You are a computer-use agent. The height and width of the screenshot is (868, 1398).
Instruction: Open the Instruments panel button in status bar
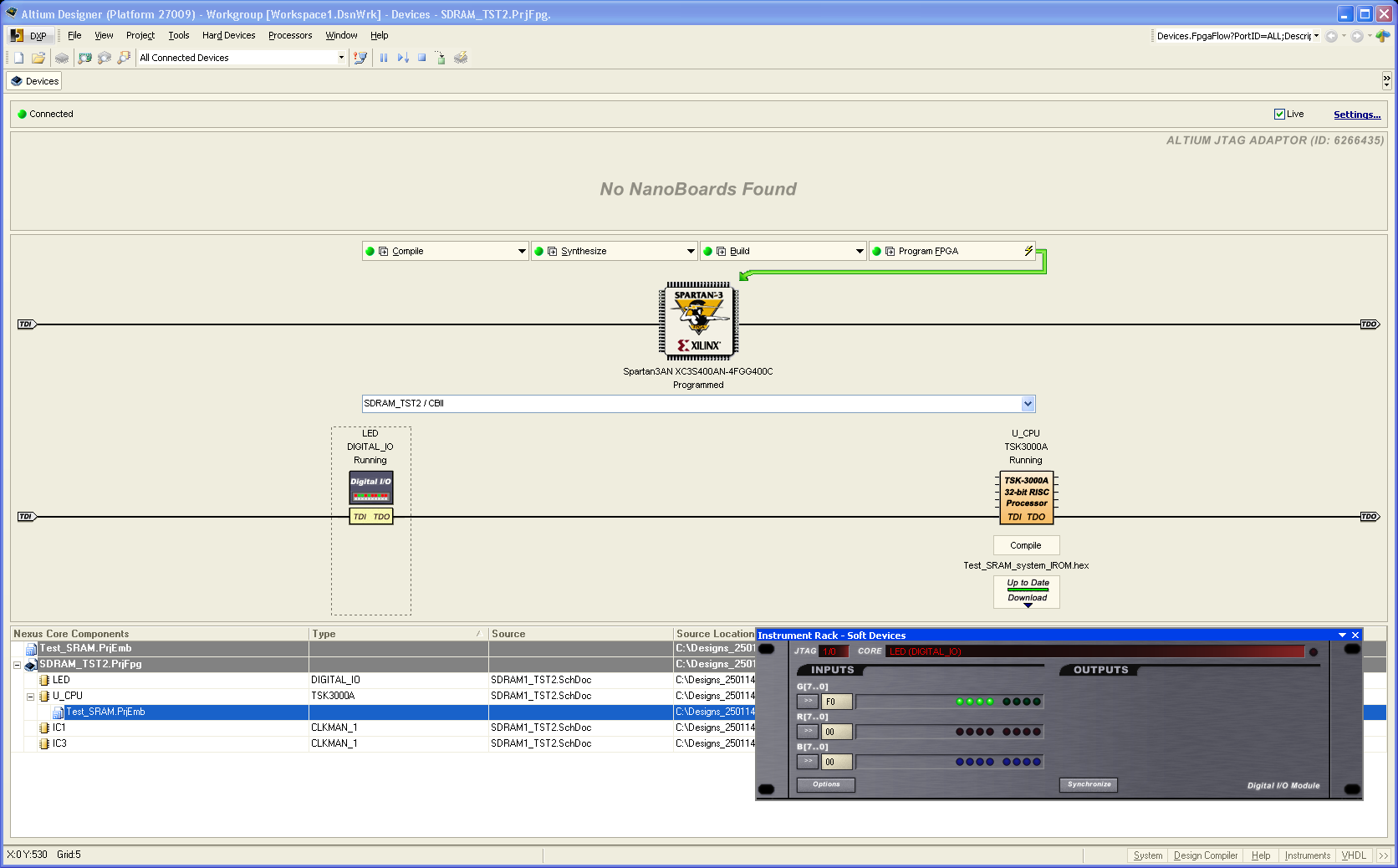tap(1308, 855)
